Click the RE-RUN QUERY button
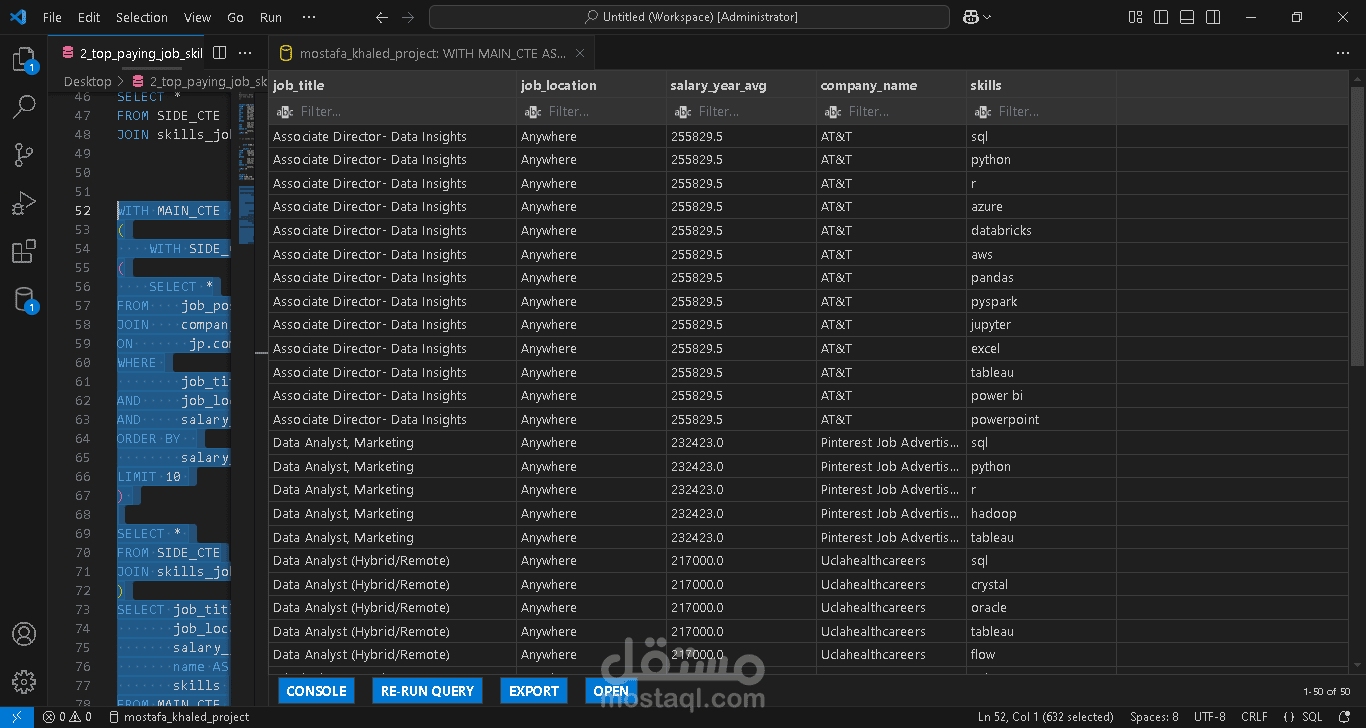 427,690
